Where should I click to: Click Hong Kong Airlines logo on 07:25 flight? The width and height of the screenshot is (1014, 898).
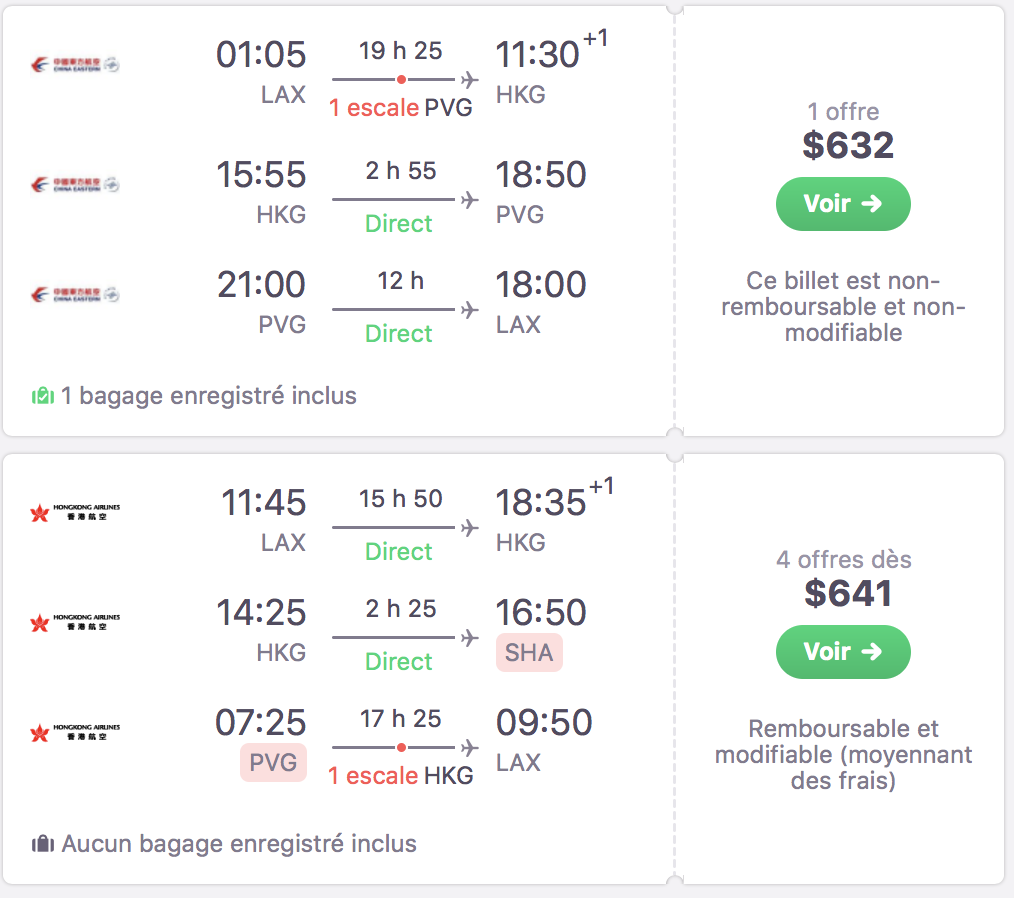coord(75,733)
